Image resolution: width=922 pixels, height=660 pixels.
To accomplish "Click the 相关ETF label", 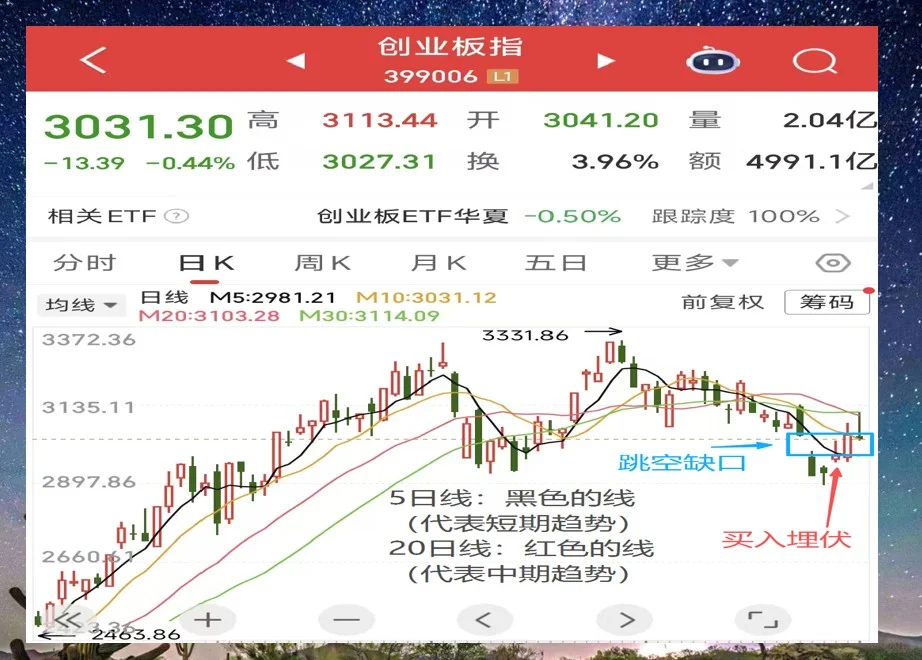I will pos(102,216).
